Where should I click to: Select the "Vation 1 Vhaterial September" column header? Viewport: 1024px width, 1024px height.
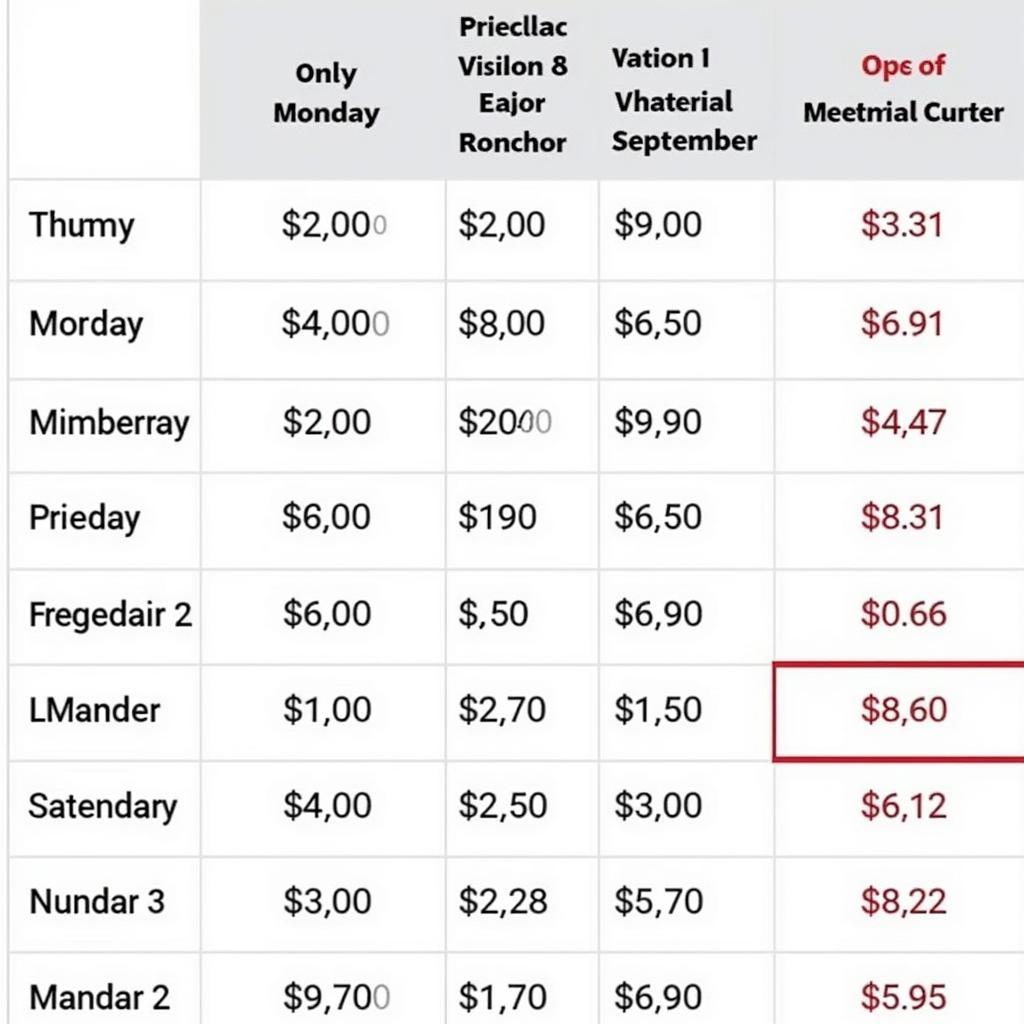pos(684,100)
